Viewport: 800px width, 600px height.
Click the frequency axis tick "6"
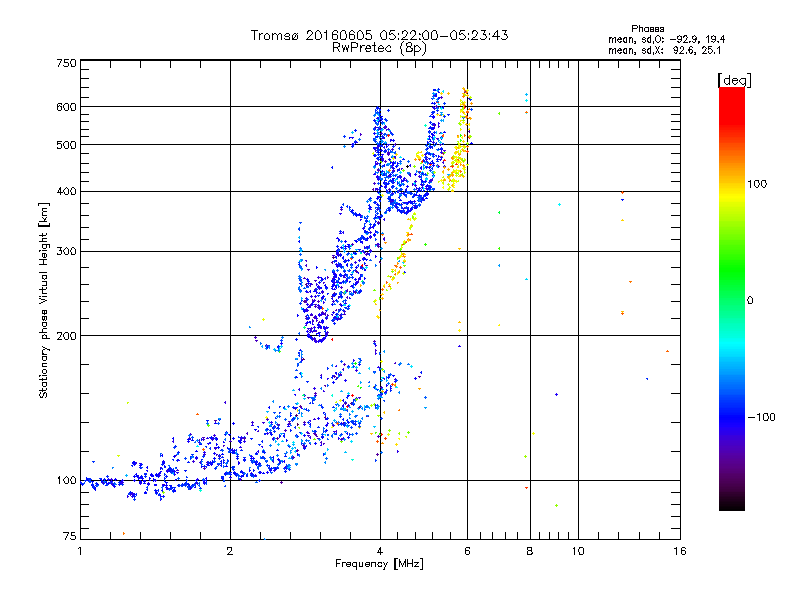(x=467, y=551)
